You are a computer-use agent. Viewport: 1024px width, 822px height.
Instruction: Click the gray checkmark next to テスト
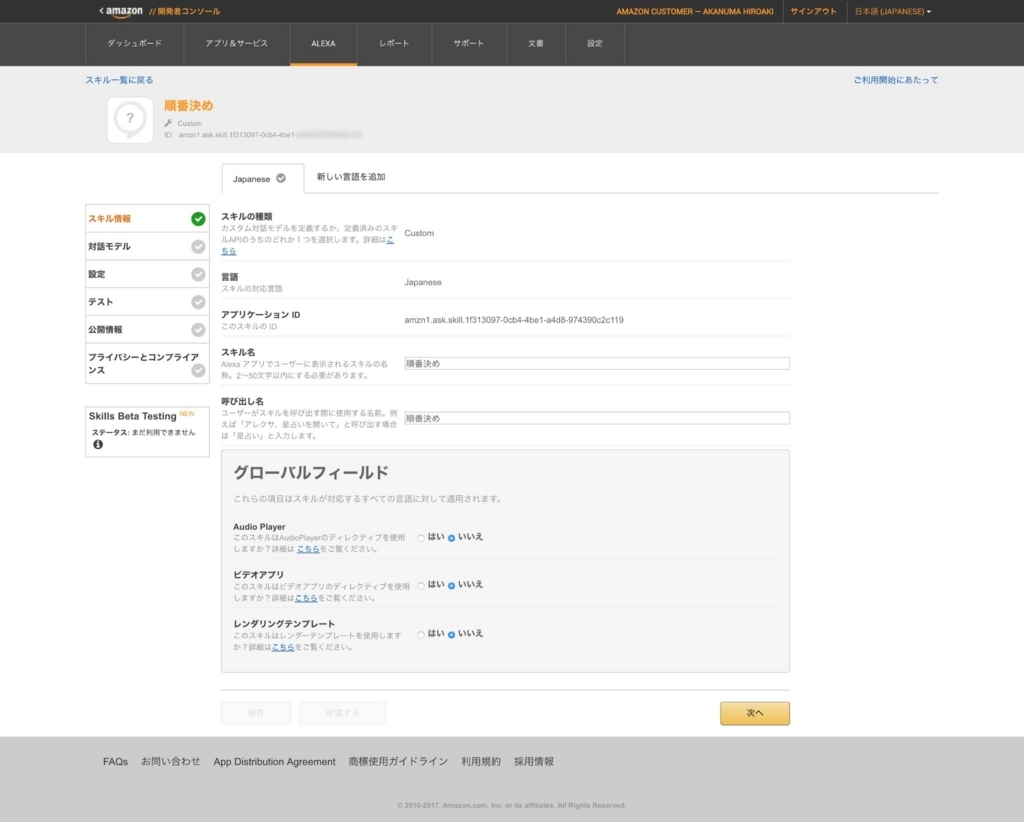pyautogui.click(x=198, y=302)
